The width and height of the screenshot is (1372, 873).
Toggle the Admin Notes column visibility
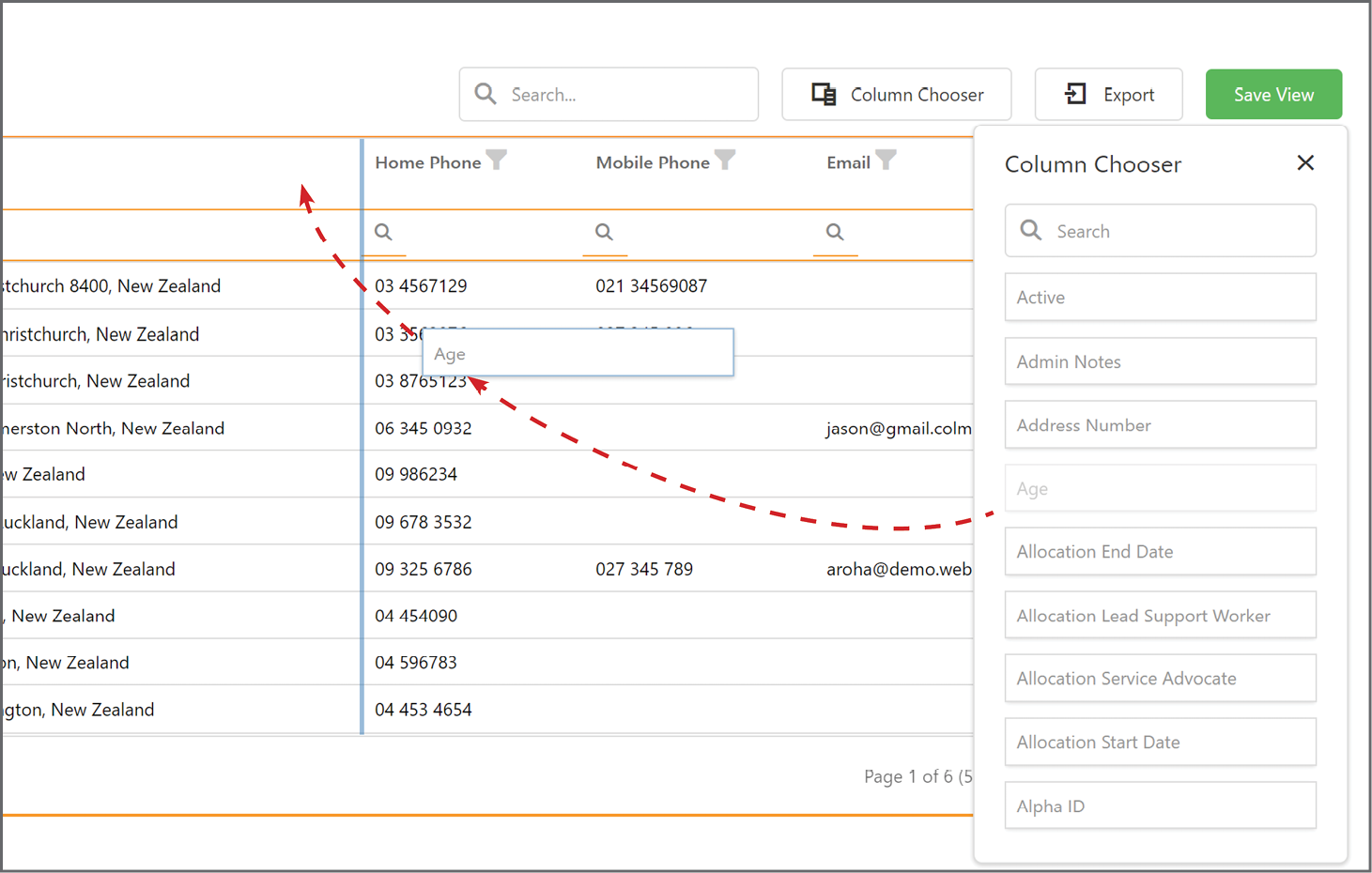coord(1161,361)
